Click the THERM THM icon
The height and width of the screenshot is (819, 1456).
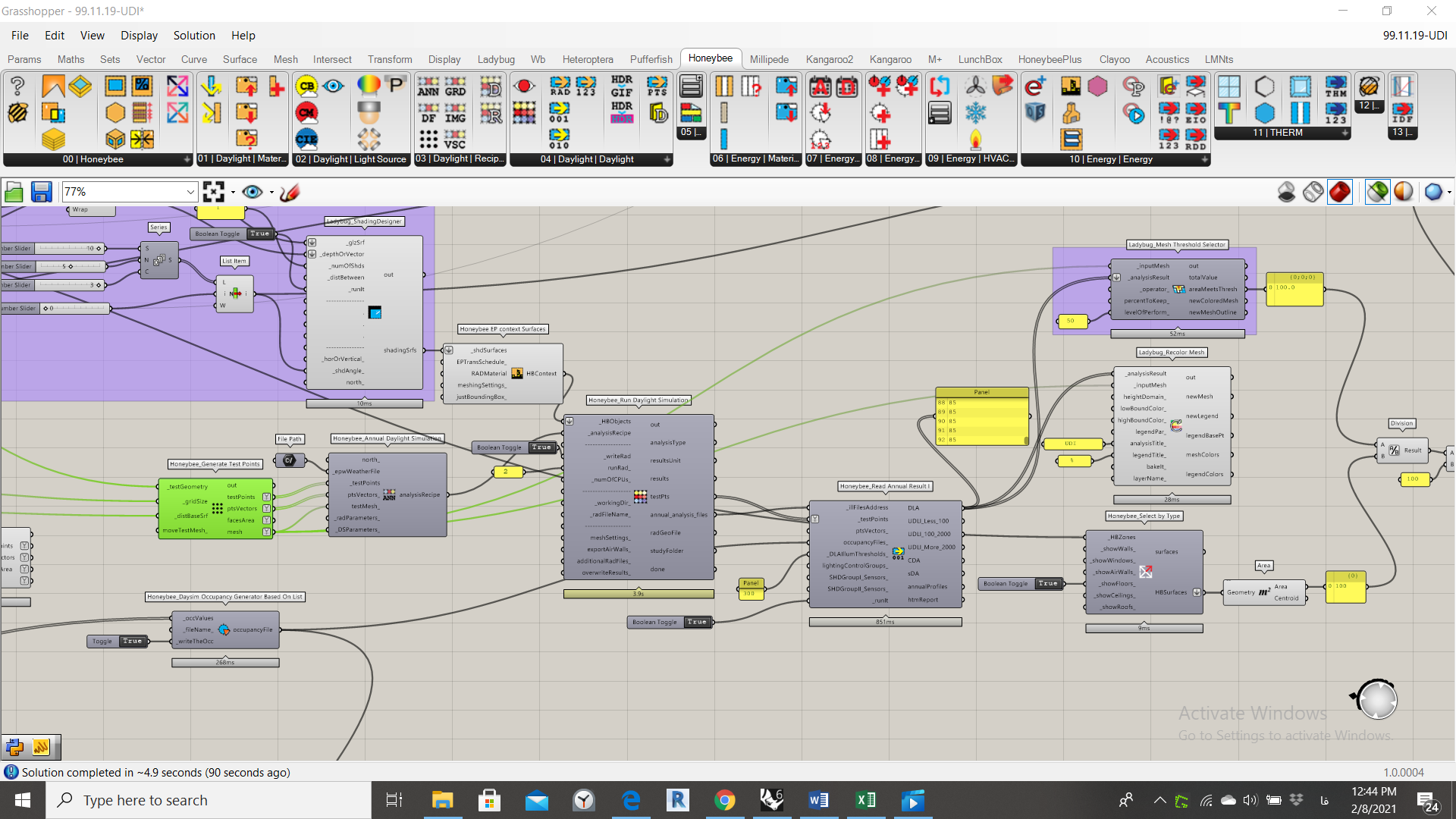pos(1335,86)
